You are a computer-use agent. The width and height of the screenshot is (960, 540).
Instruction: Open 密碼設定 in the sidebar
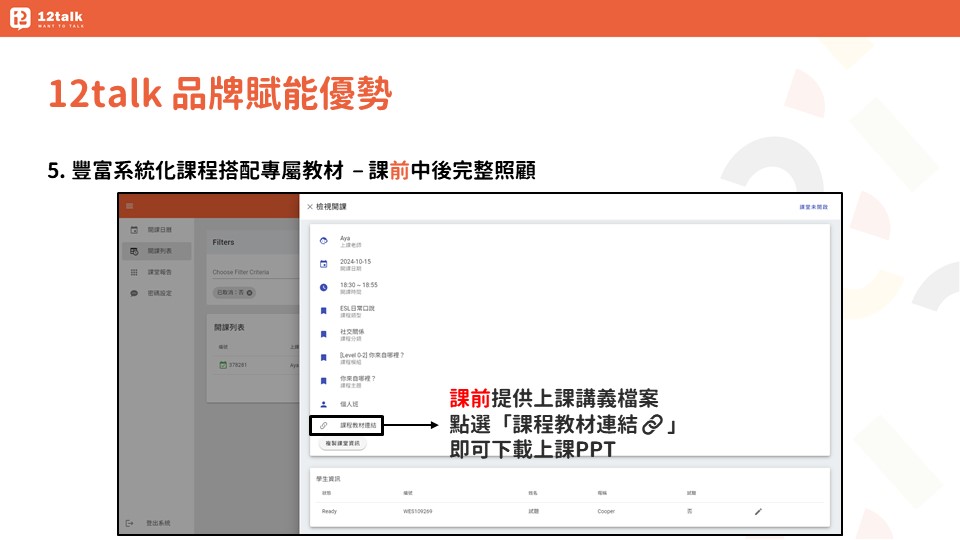(159, 293)
